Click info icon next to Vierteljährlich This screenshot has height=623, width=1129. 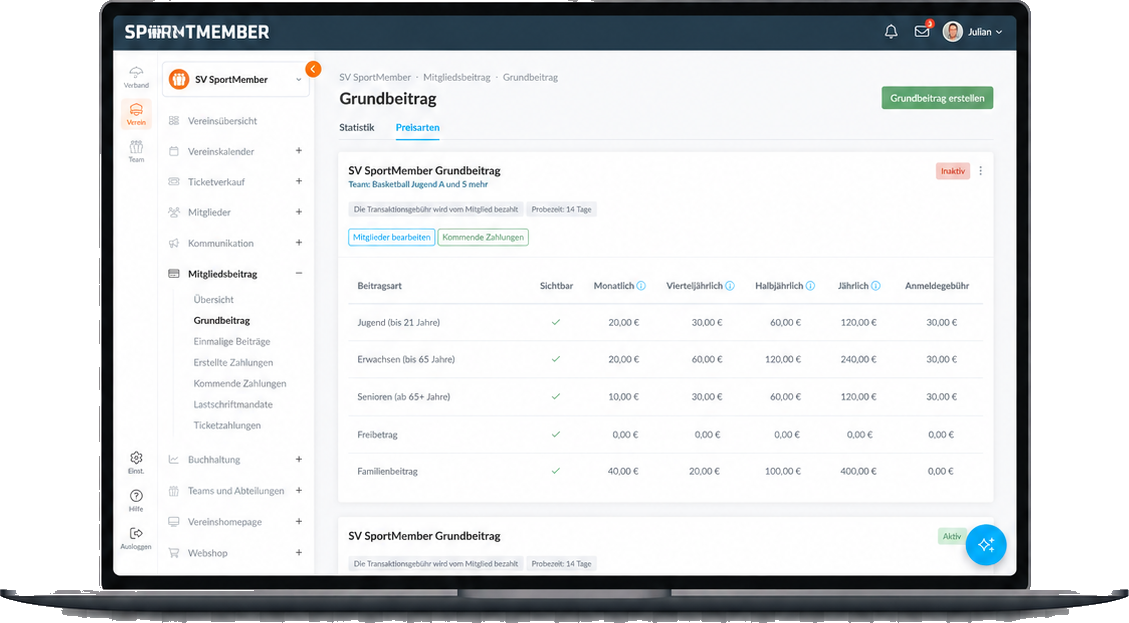(x=729, y=286)
